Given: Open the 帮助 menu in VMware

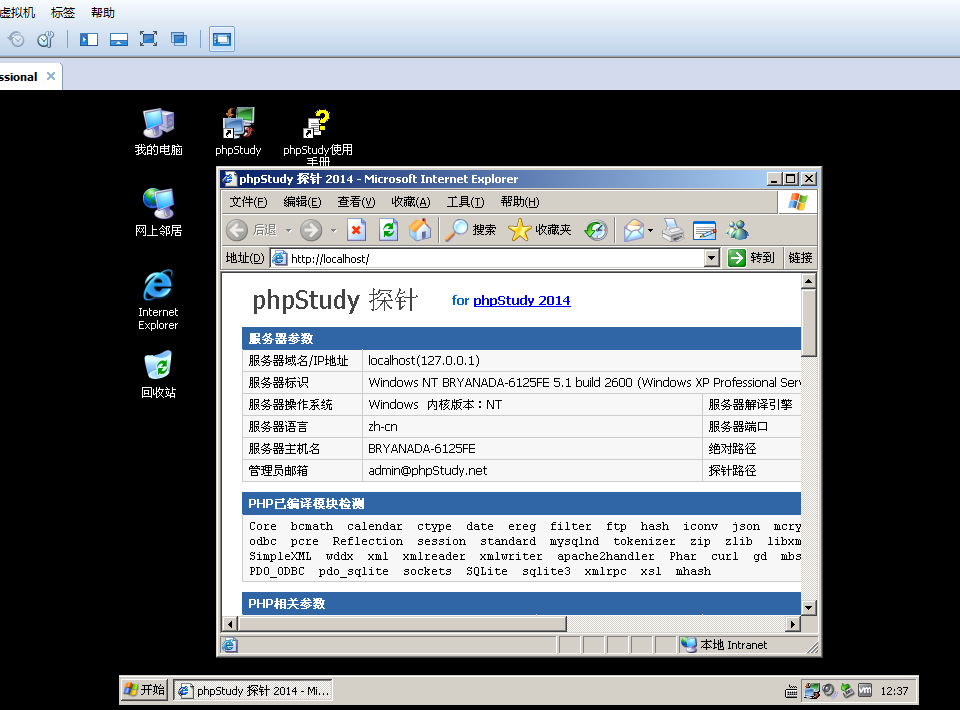Looking at the screenshot, I should [x=102, y=12].
